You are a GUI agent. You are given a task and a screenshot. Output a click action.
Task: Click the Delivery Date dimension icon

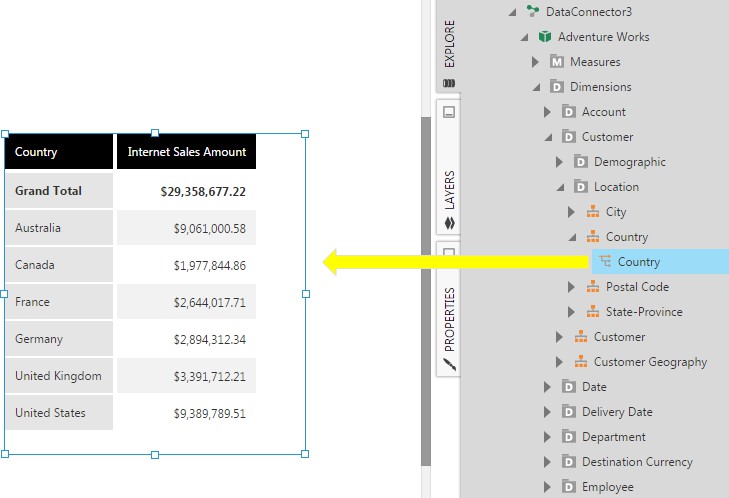(x=568, y=412)
